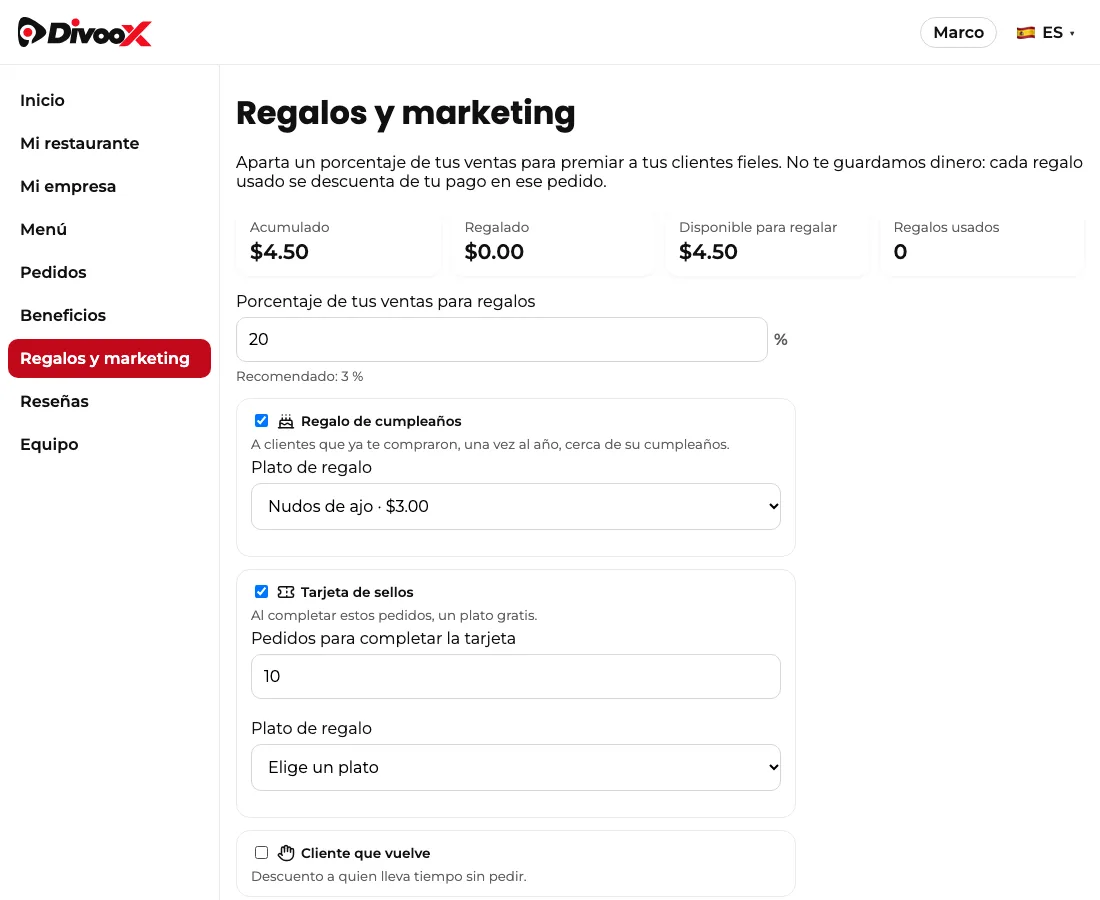Click the stamp card ticket icon
Viewport: 1100px width, 900px height.
coord(286,592)
